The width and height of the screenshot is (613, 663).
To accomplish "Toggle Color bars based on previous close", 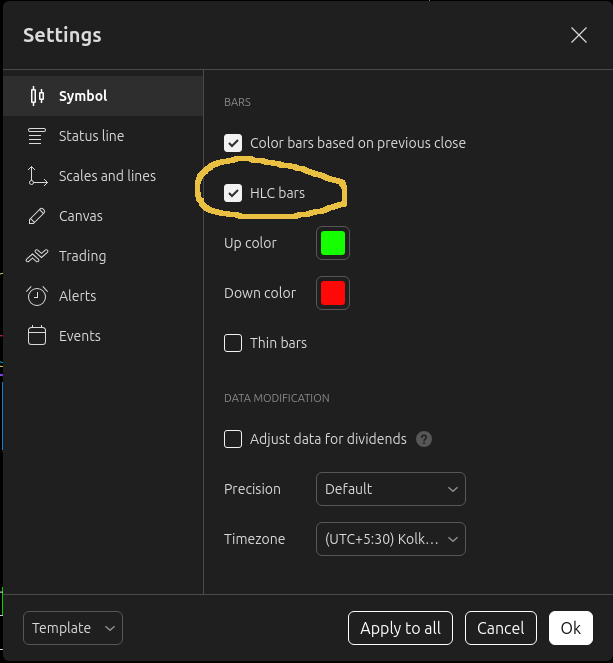I will coord(233,143).
